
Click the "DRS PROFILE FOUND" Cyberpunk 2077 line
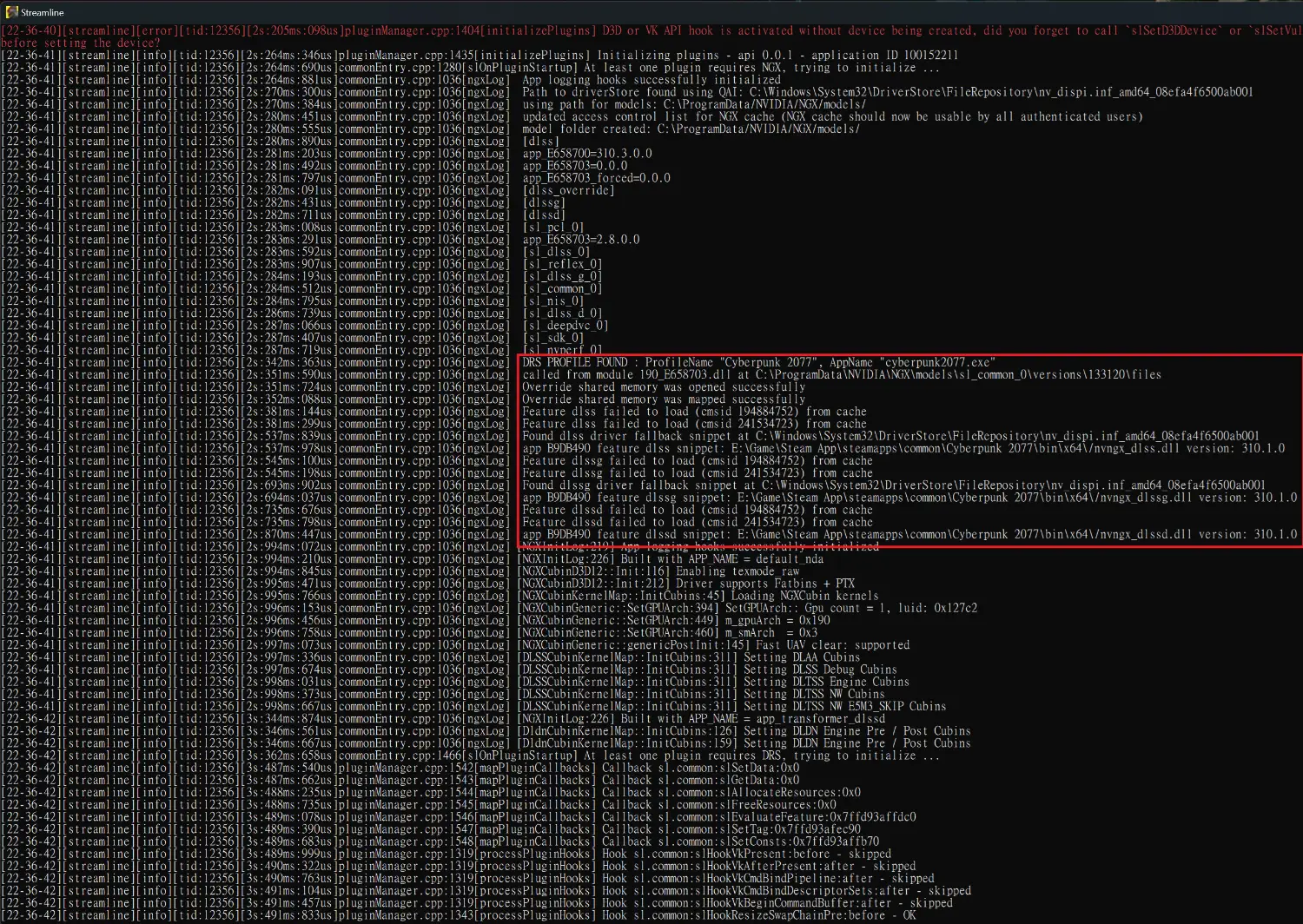tap(758, 362)
